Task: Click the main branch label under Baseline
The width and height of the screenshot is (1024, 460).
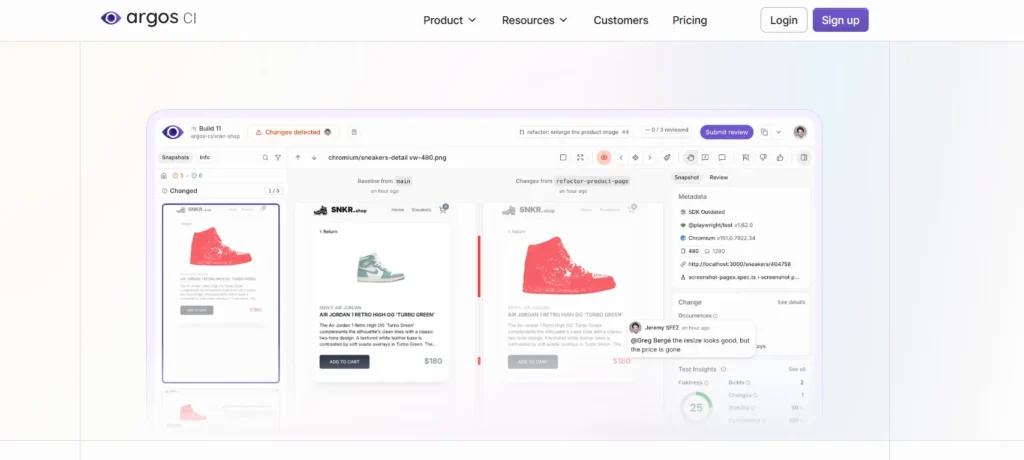Action: click(x=403, y=181)
